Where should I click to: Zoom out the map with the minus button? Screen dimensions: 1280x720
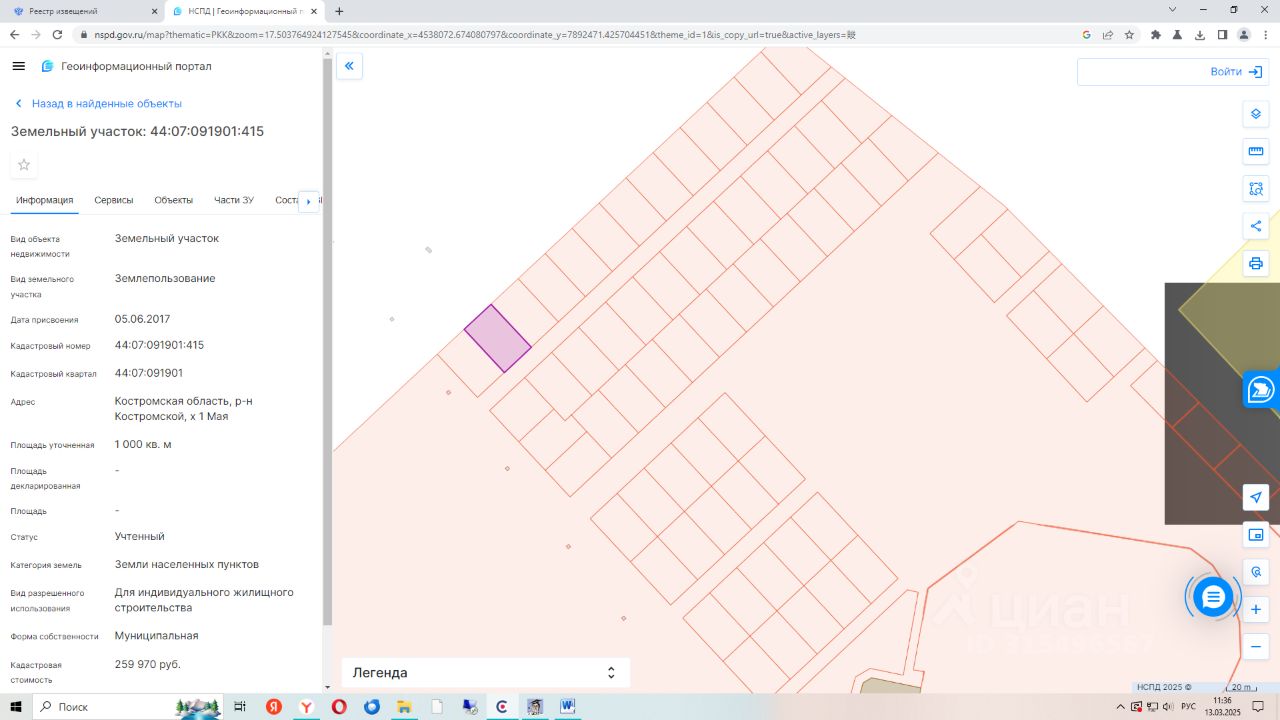[1256, 647]
